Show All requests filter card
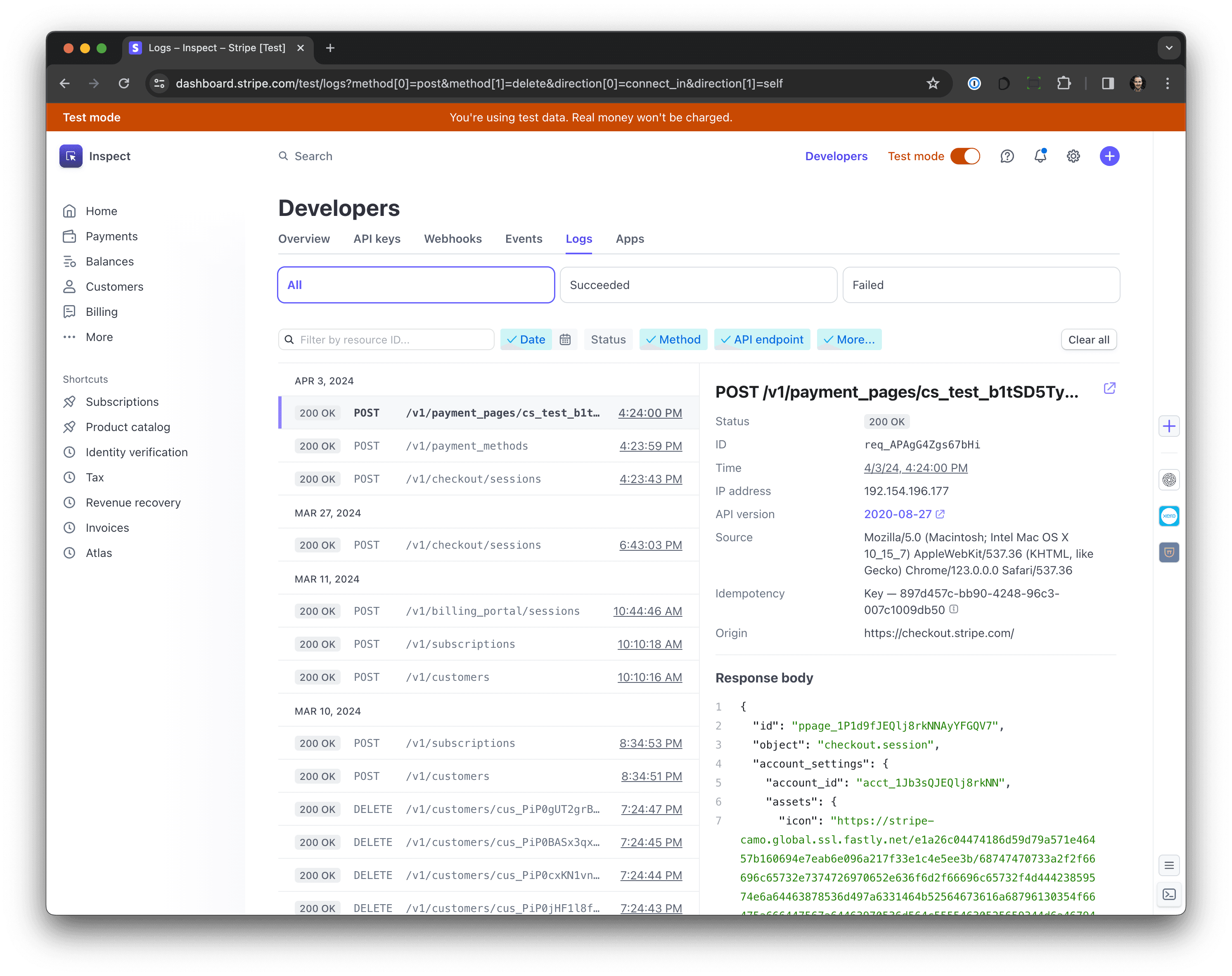Image resolution: width=1232 pixels, height=976 pixels. (x=416, y=284)
